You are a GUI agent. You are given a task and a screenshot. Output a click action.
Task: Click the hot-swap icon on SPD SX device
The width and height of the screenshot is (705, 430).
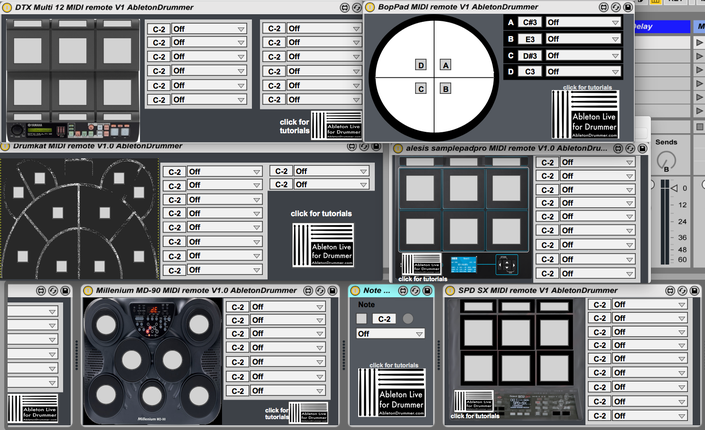[682, 291]
